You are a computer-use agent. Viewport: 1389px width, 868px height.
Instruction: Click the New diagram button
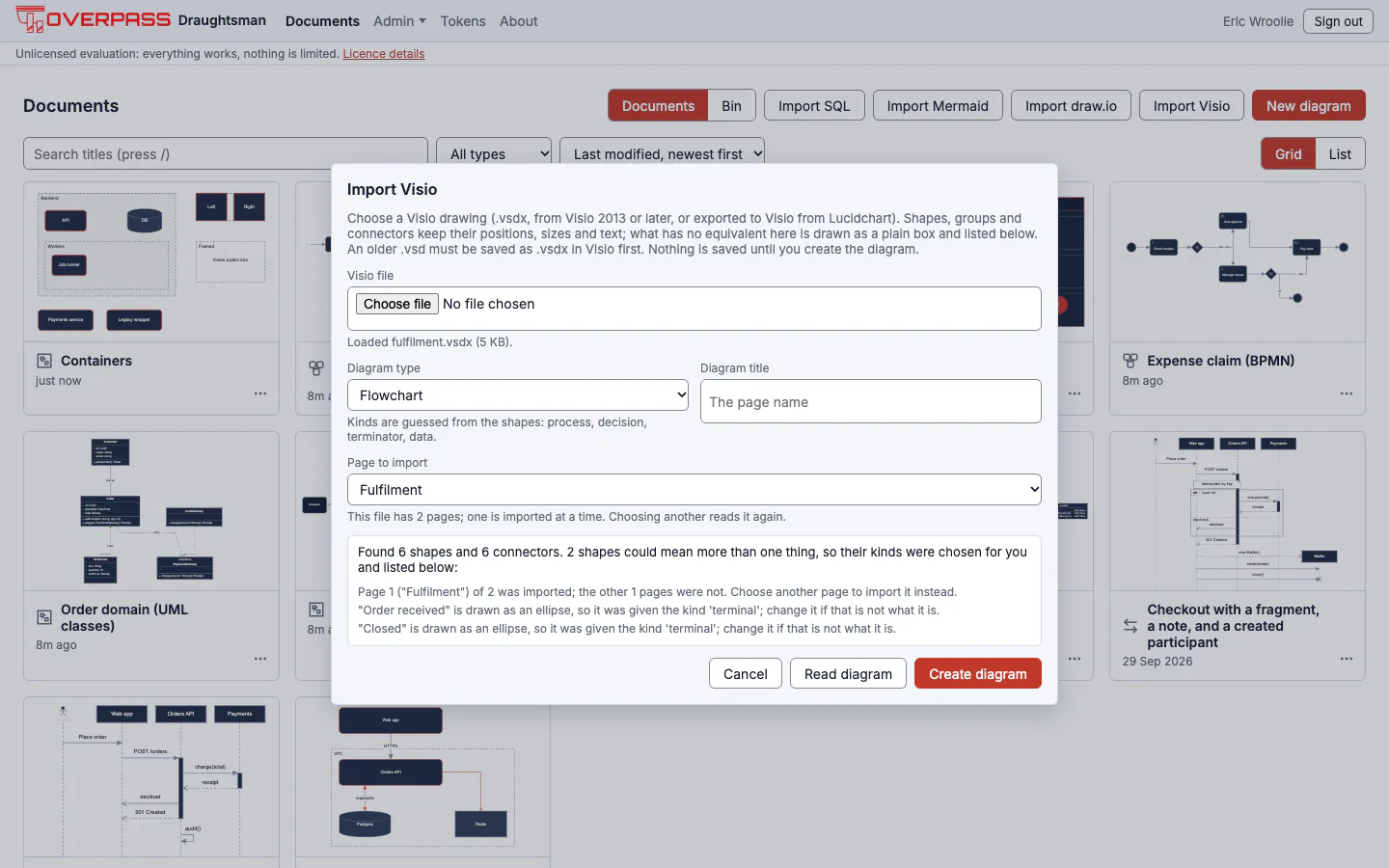click(1309, 106)
